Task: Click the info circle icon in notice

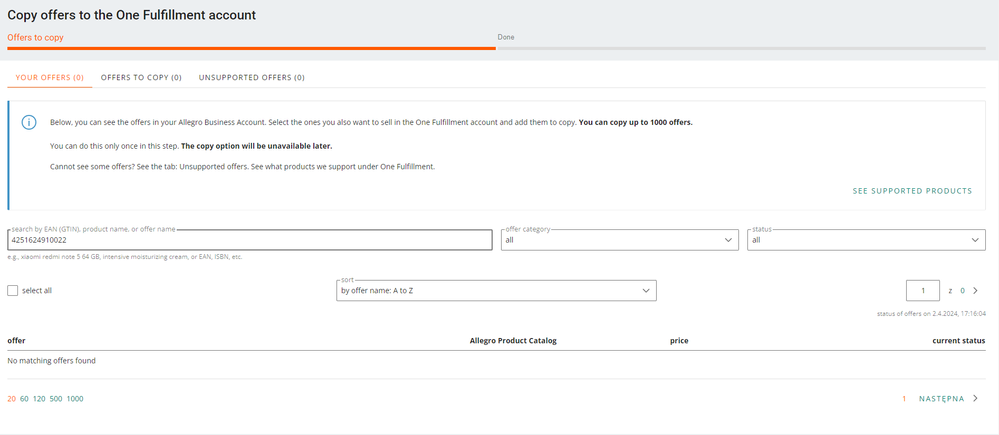Action: pyautogui.click(x=29, y=122)
